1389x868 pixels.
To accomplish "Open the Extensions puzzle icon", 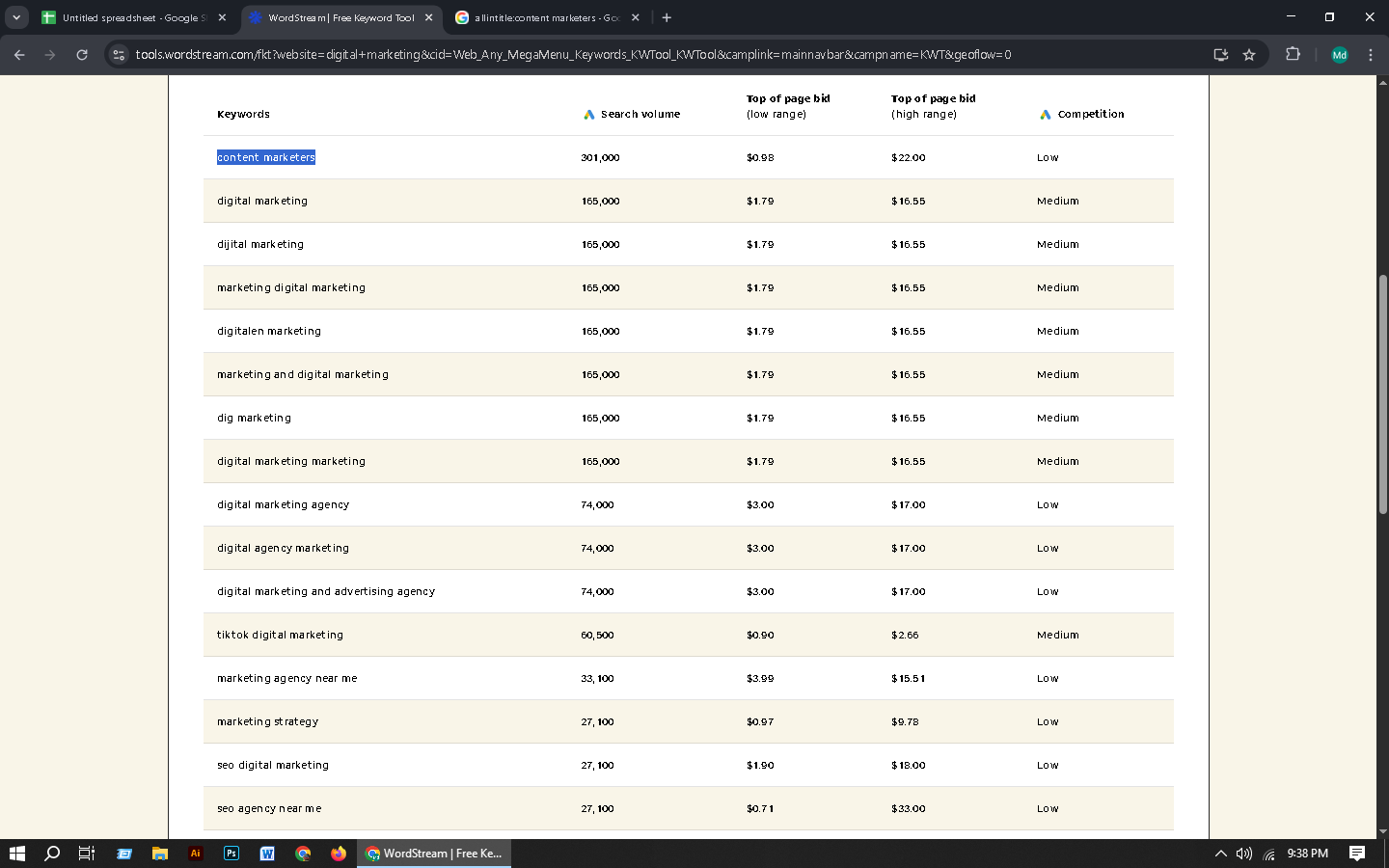I will [1293, 55].
